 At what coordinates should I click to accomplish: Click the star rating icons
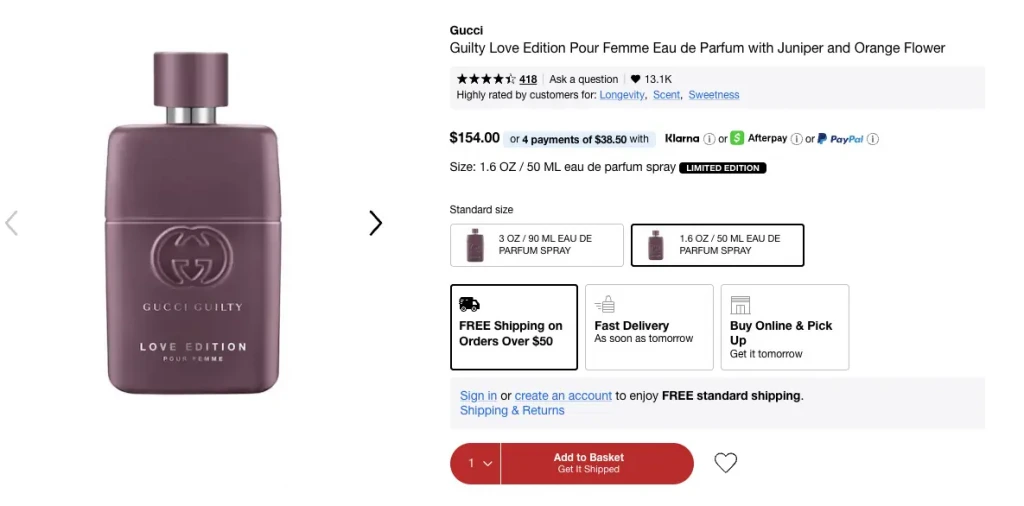tap(486, 79)
